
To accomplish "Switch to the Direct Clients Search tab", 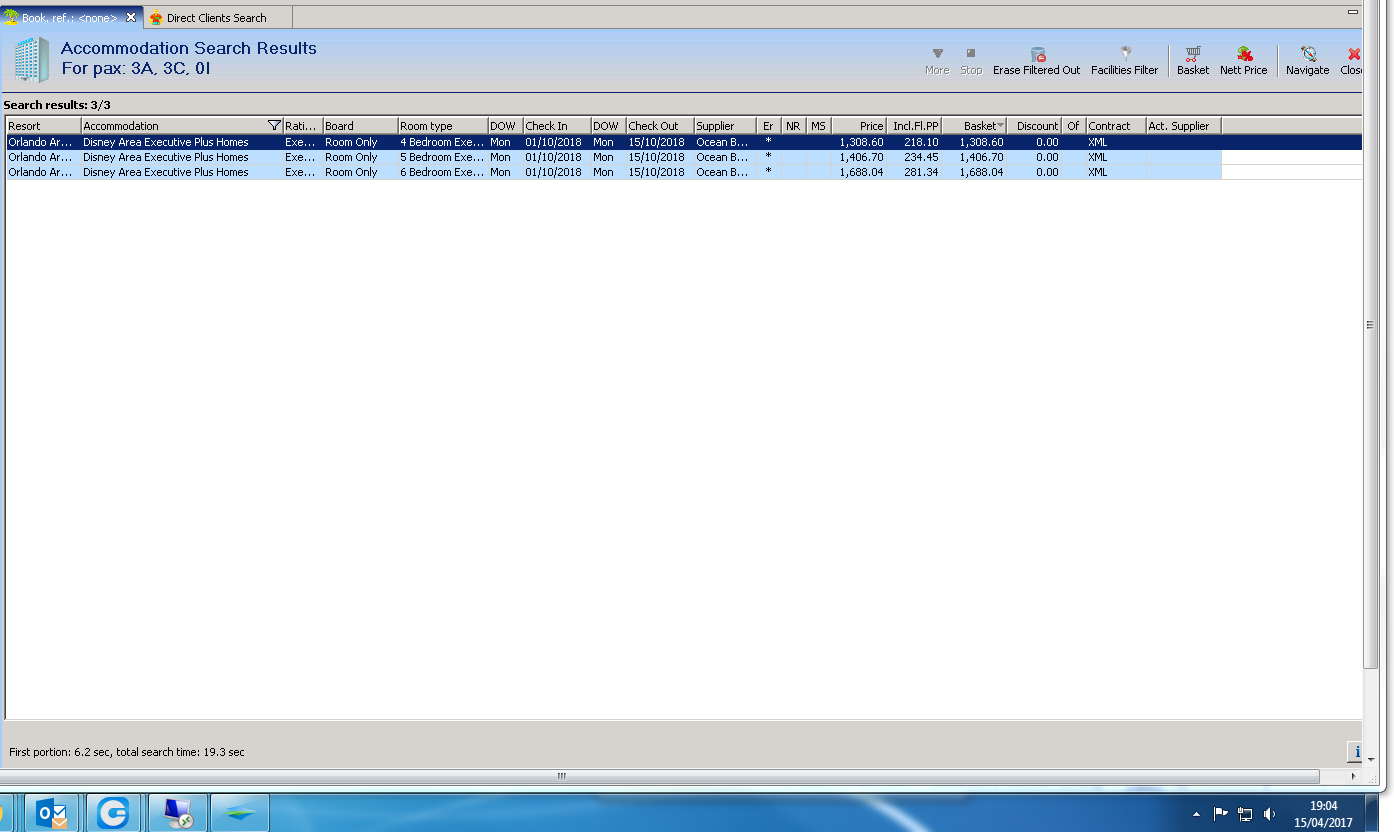I will 217,18.
